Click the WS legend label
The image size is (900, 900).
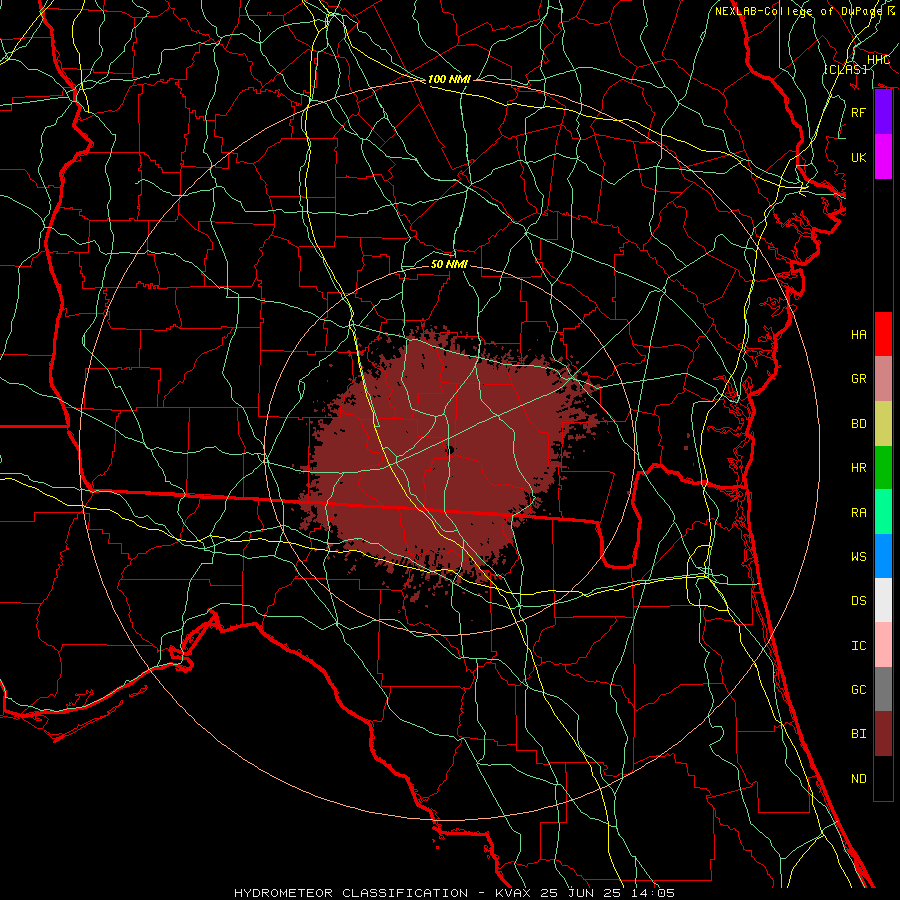point(858,557)
